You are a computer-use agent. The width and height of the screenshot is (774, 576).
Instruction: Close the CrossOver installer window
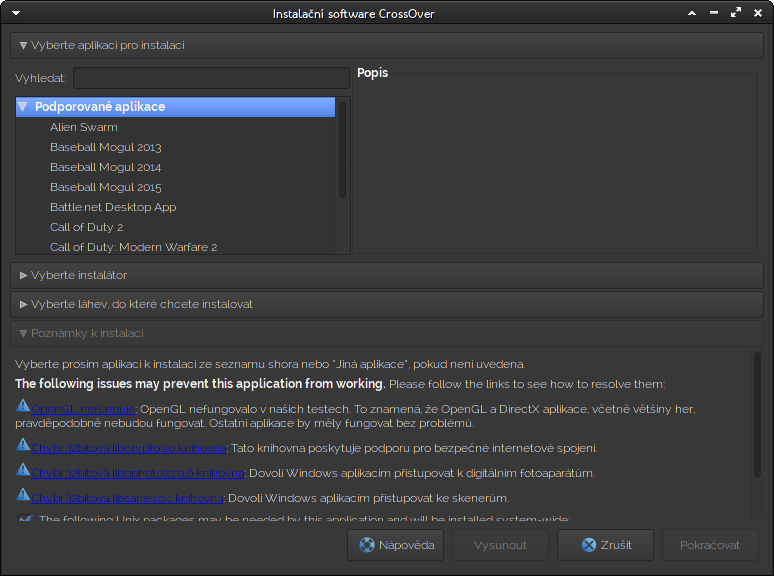[x=758, y=13]
